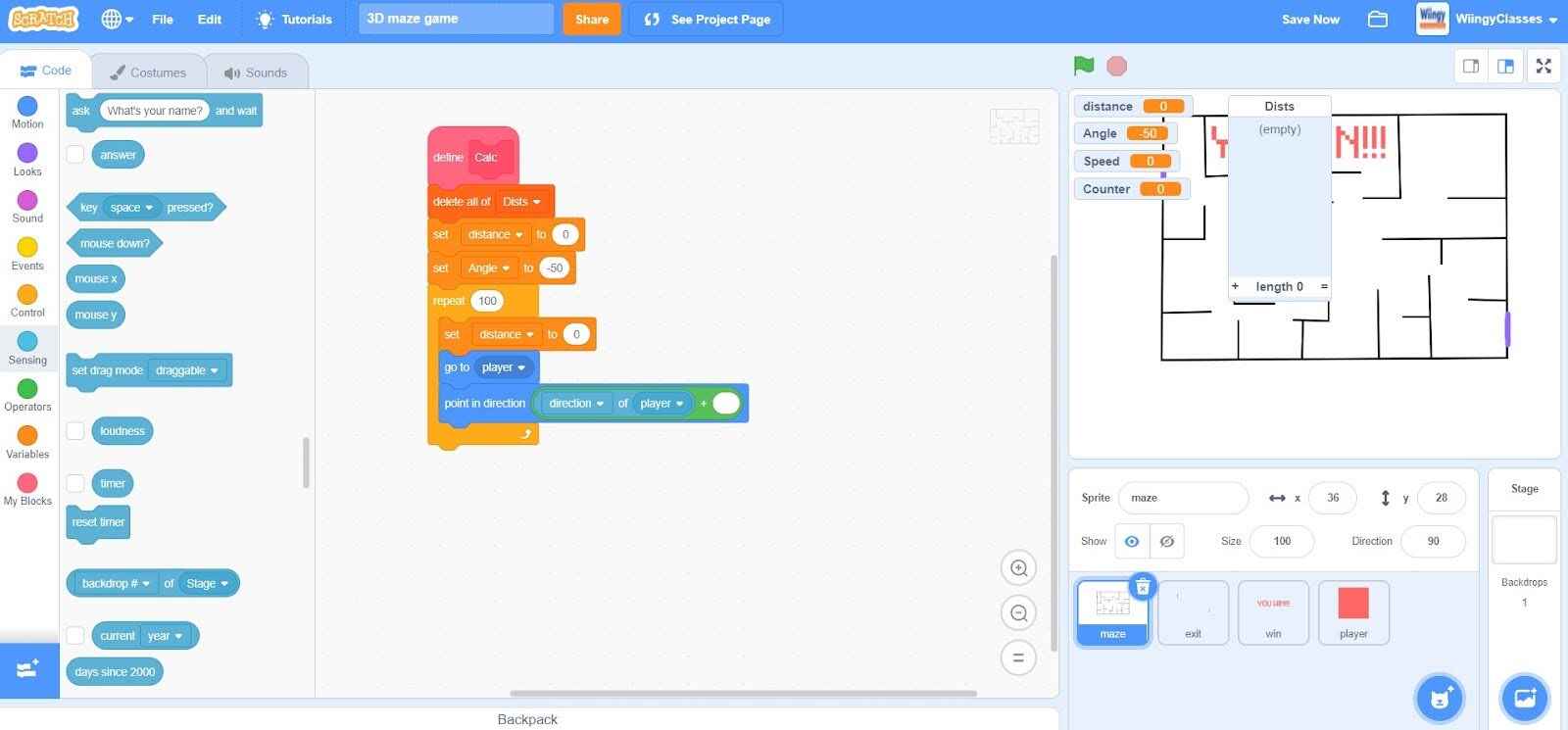Open the direction property dropdown
The height and width of the screenshot is (730, 1568).
tap(576, 404)
